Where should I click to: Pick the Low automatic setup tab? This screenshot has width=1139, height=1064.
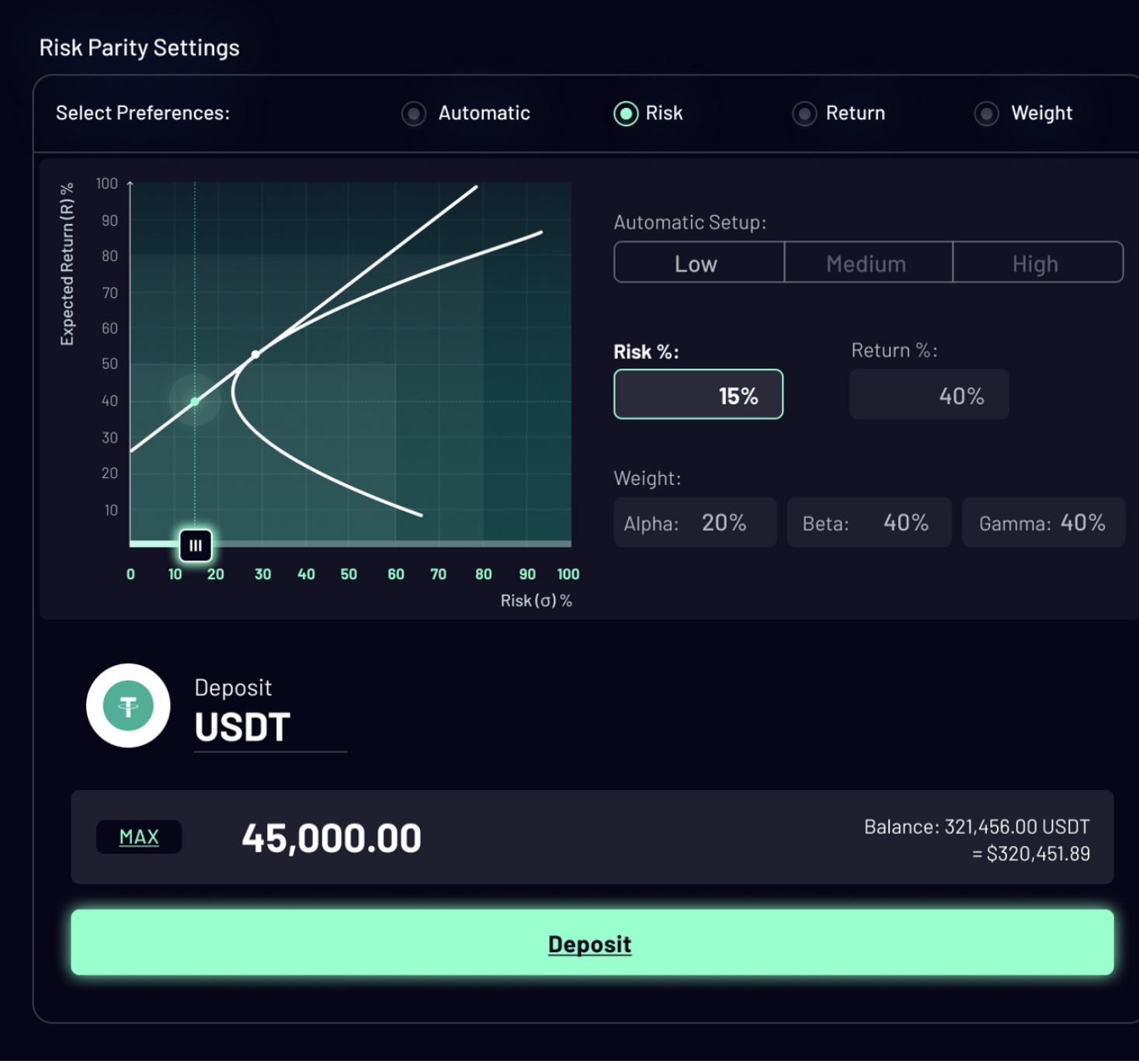point(698,263)
